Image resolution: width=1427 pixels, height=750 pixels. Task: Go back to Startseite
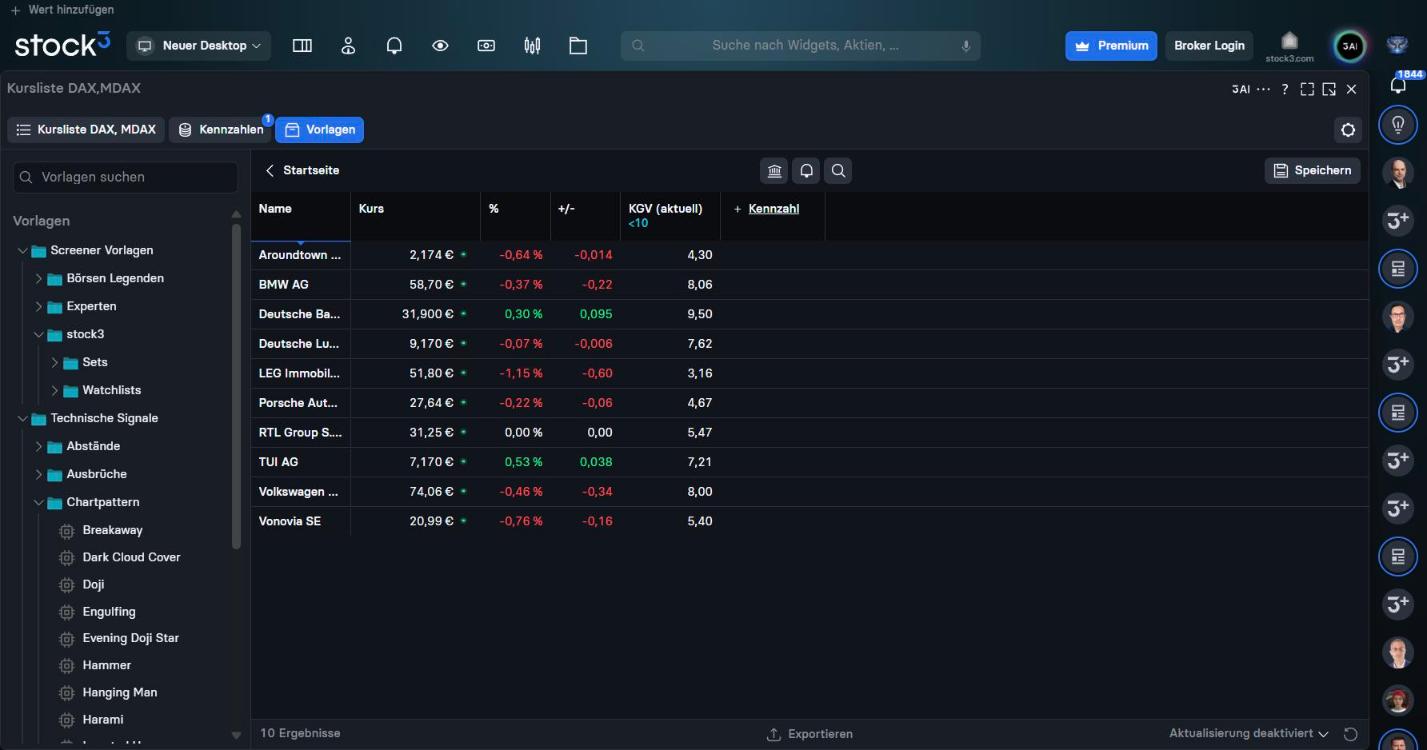pos(302,171)
